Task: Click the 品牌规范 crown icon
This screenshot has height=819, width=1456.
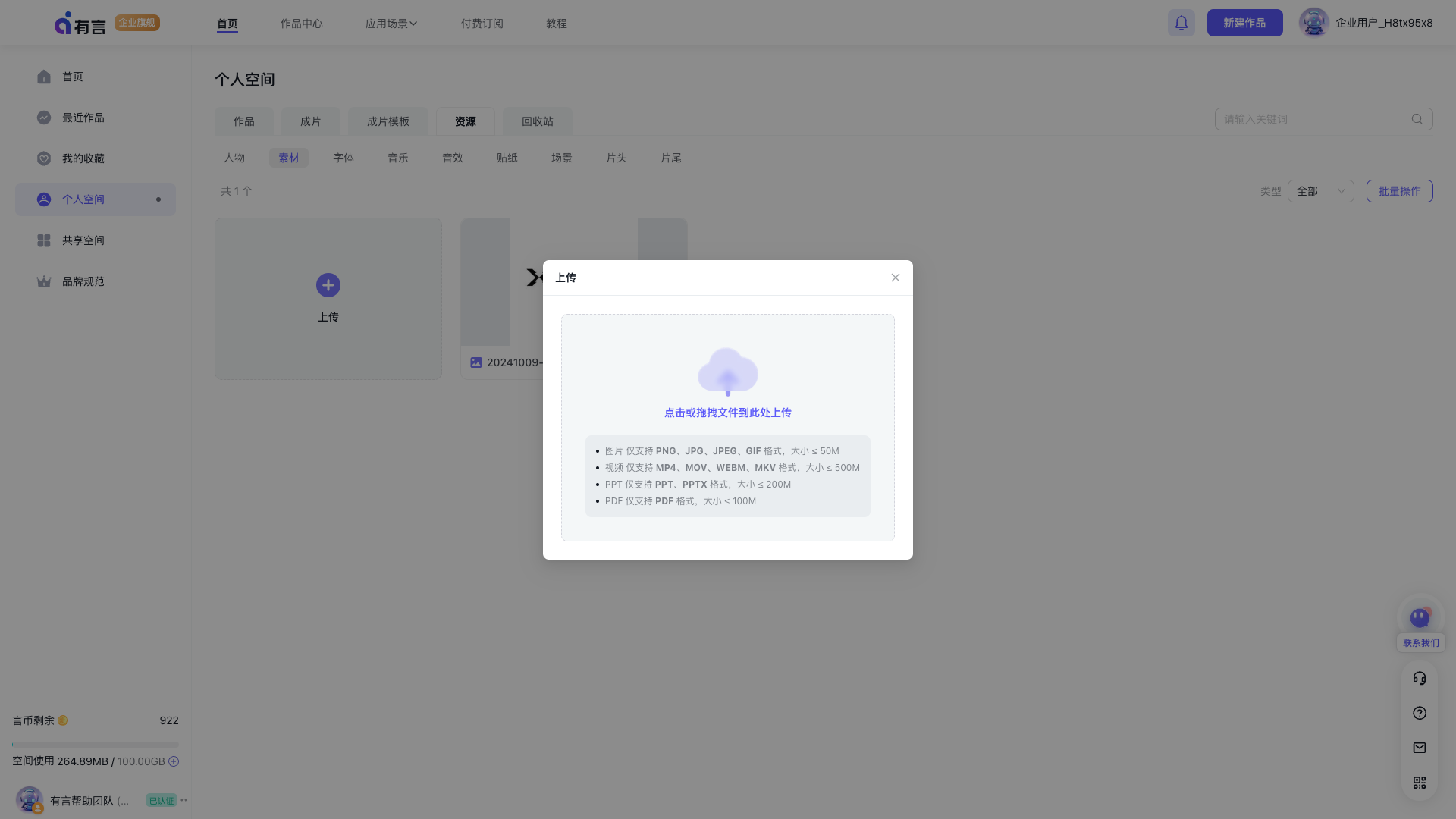Action: click(44, 281)
